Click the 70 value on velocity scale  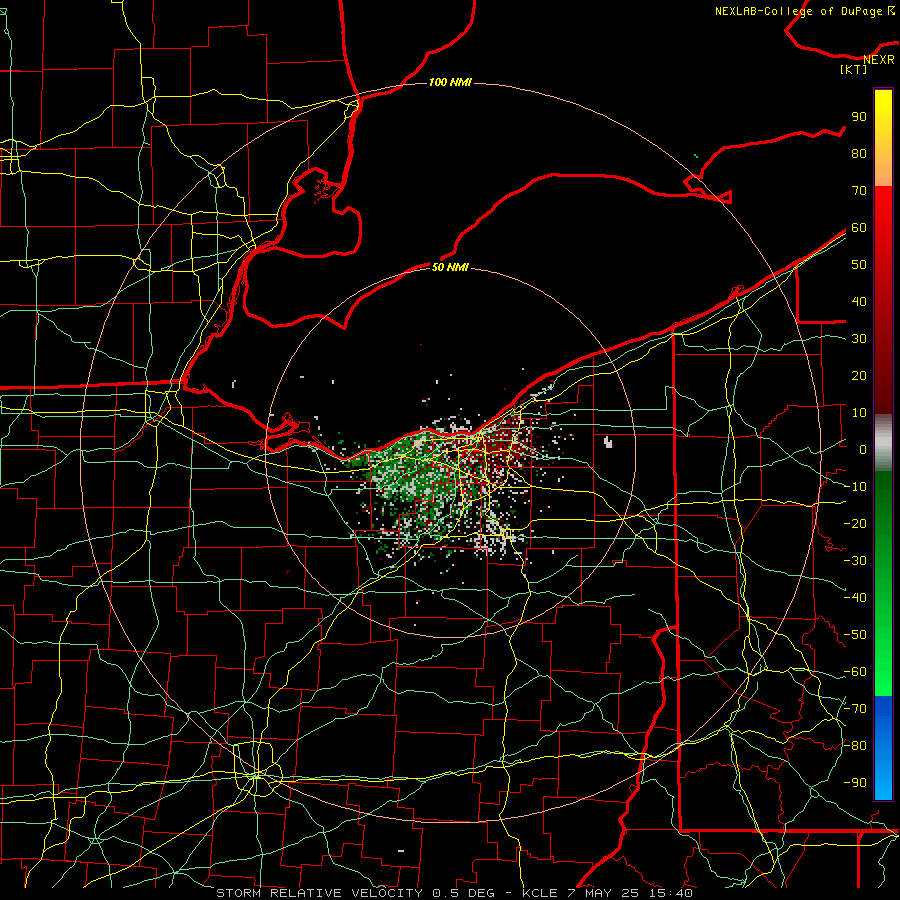pos(859,191)
